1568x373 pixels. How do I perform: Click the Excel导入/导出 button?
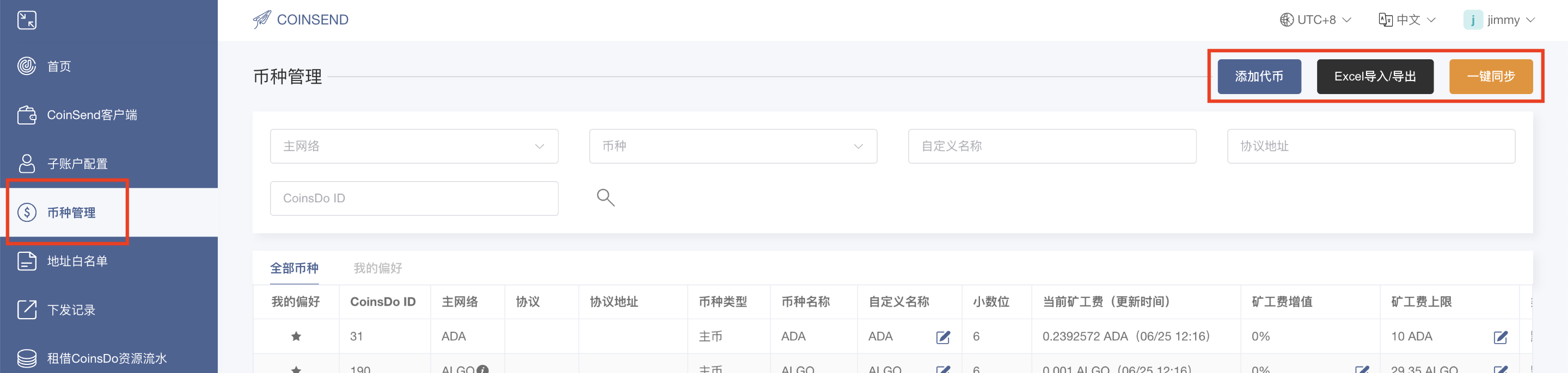click(1374, 77)
